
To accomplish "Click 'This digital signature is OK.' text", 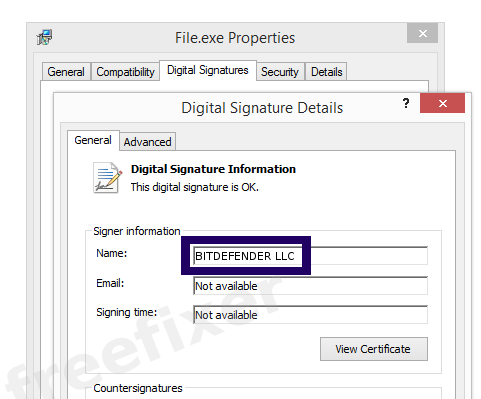I will pyautogui.click(x=195, y=187).
